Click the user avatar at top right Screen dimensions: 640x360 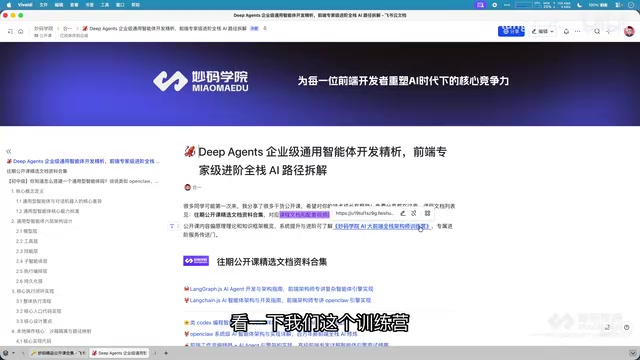point(629,31)
